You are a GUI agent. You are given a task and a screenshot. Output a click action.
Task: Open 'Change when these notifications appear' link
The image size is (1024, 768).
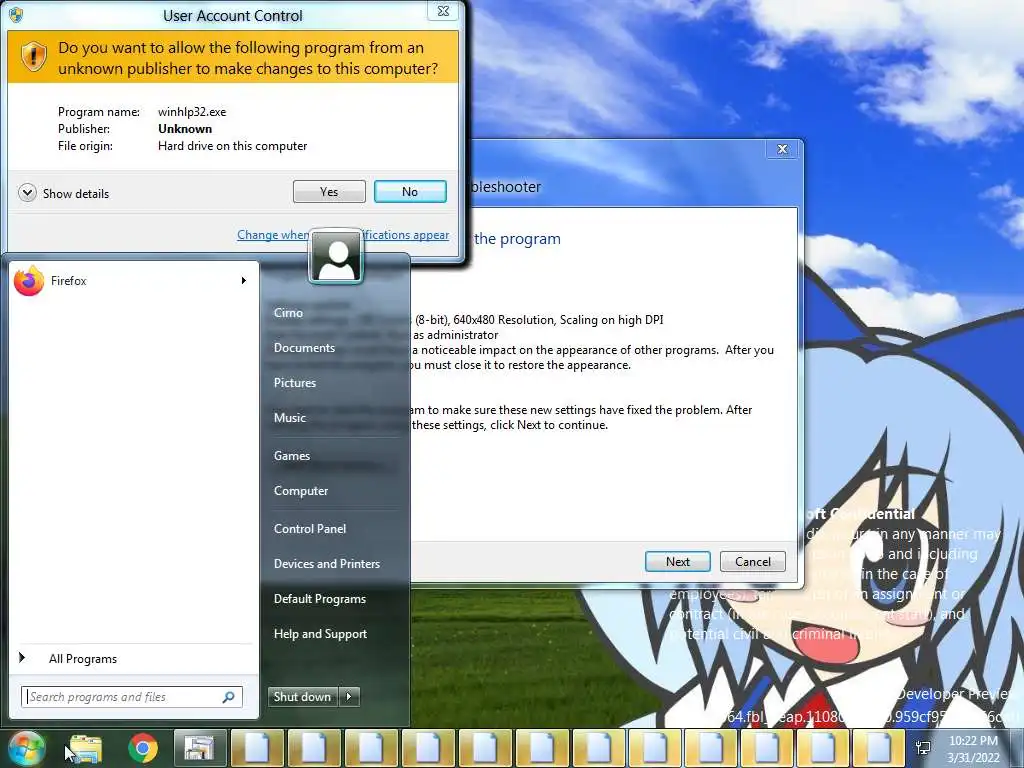click(x=343, y=234)
